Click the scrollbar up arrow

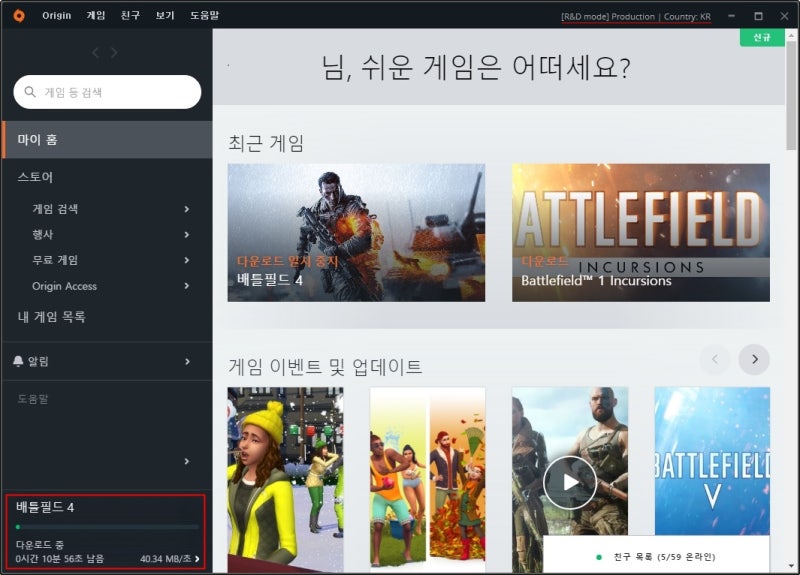[791, 35]
